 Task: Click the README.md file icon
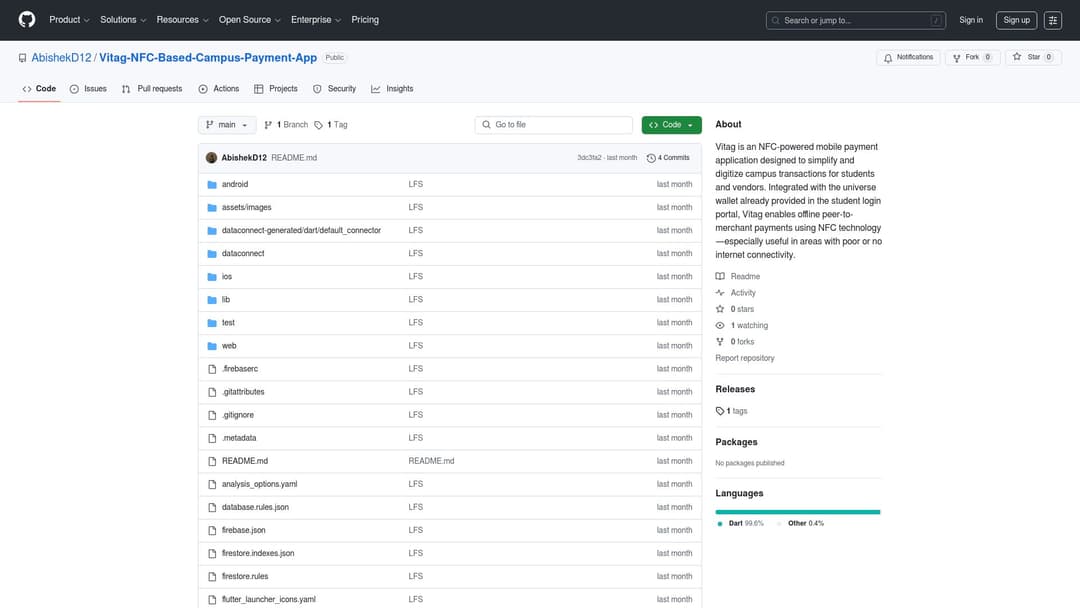(212, 461)
